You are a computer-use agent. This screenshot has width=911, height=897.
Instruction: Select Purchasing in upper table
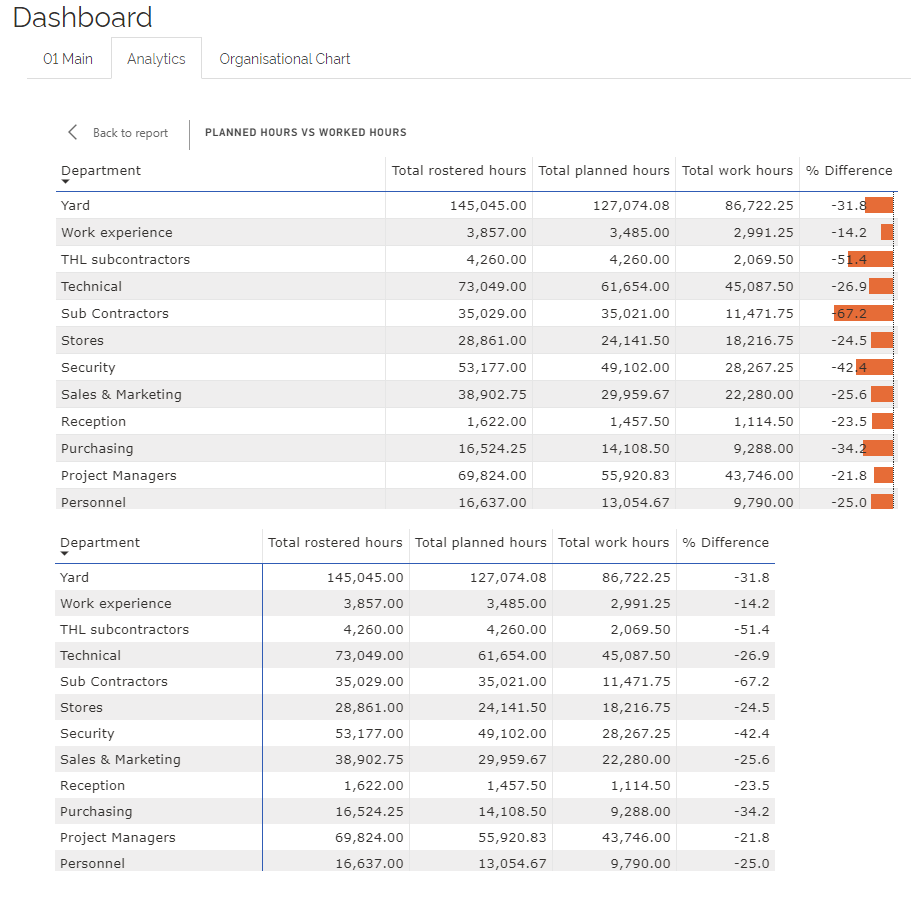coord(97,448)
